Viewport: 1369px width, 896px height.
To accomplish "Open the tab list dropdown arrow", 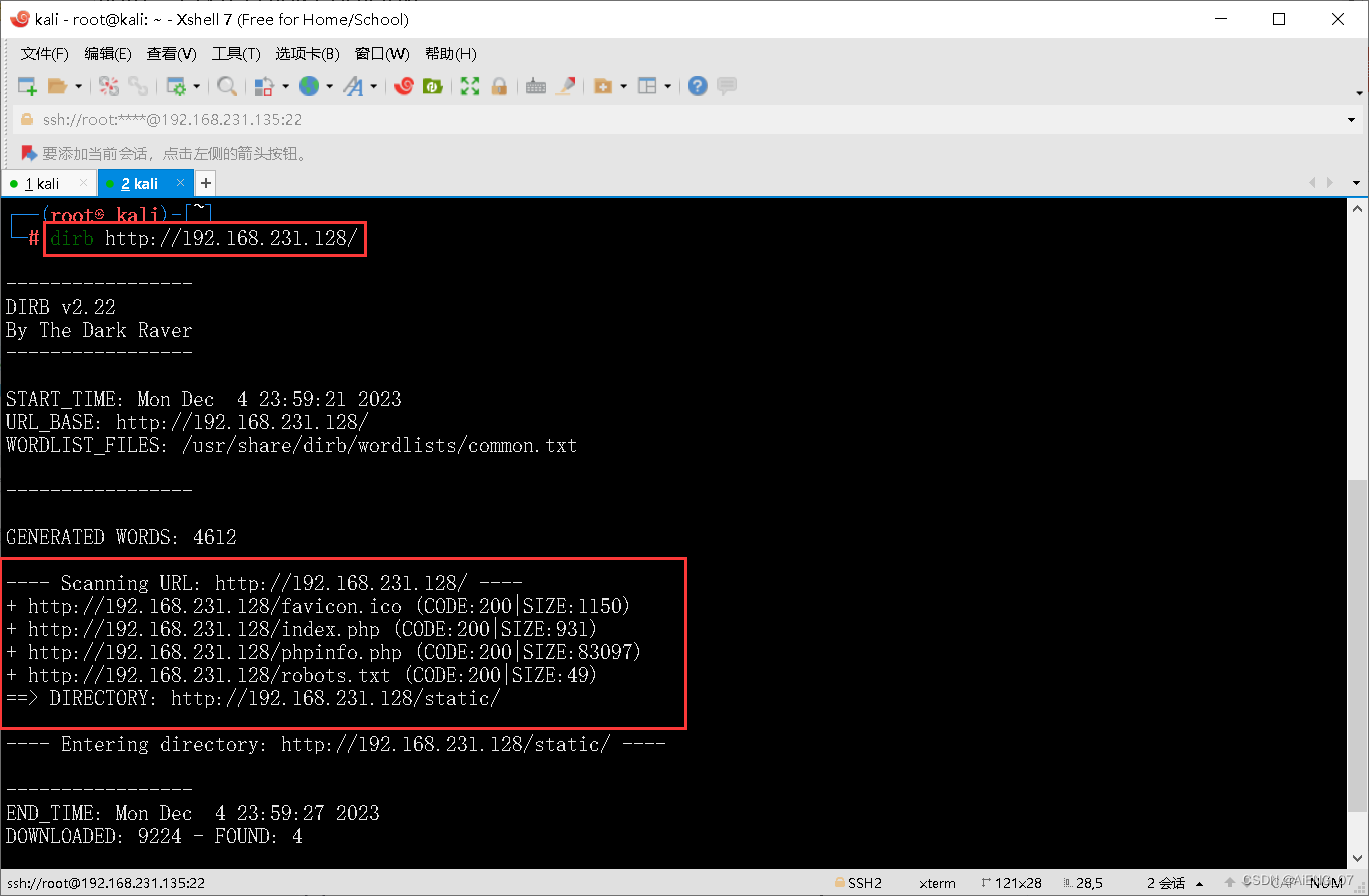I will click(x=1357, y=183).
